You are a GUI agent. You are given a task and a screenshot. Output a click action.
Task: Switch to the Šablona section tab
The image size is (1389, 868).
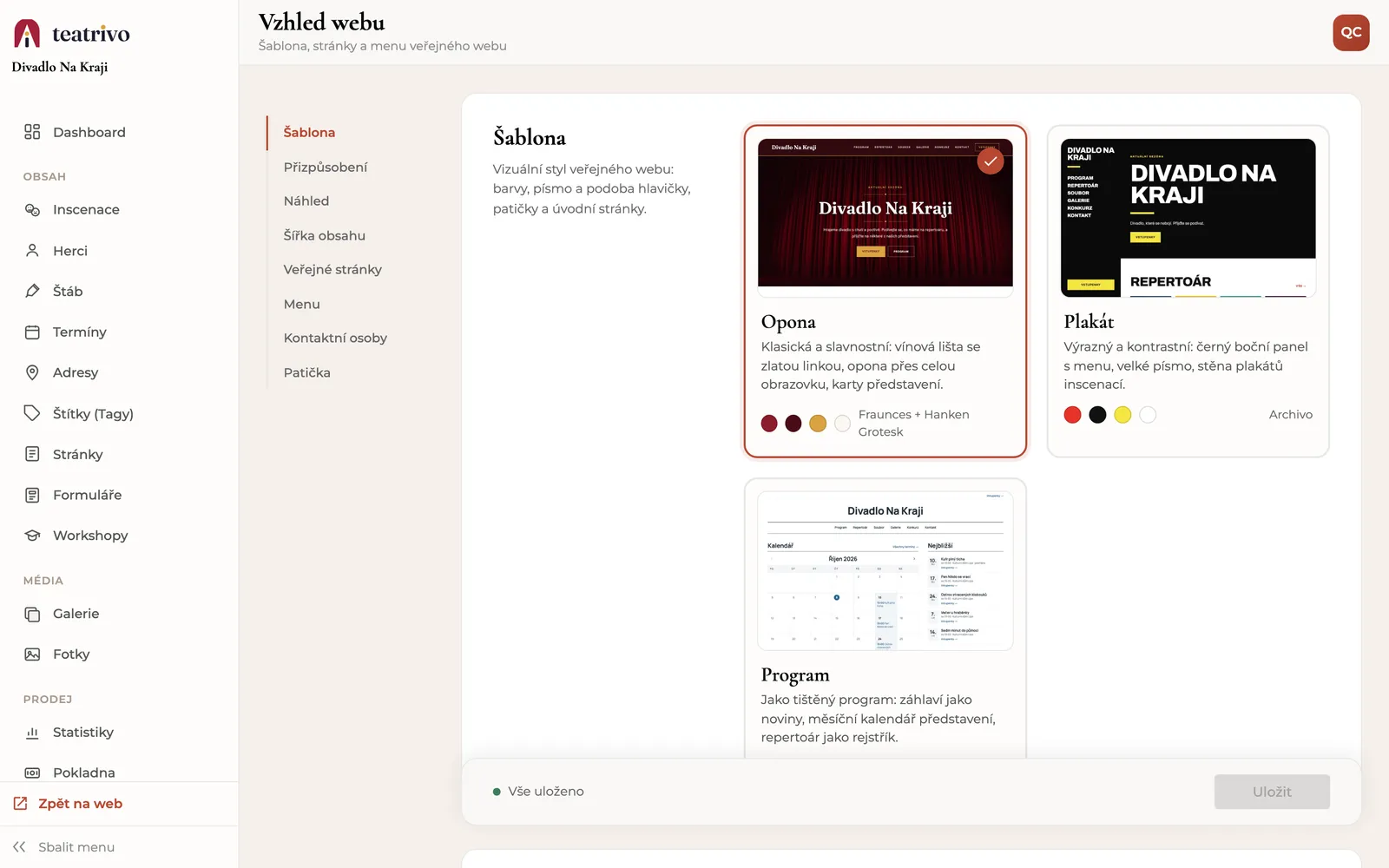coord(309,133)
